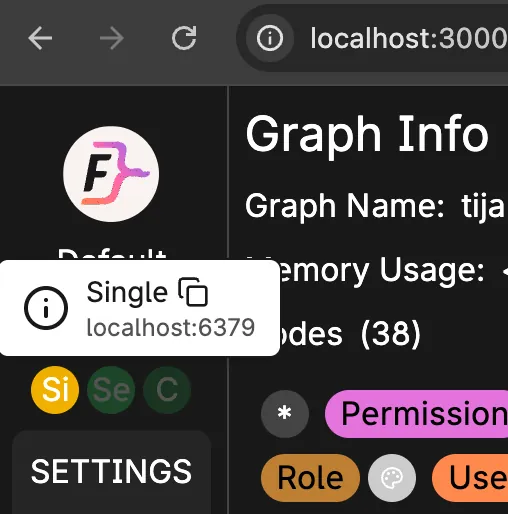
Task: Click the nodes count (38)
Action: click(391, 334)
